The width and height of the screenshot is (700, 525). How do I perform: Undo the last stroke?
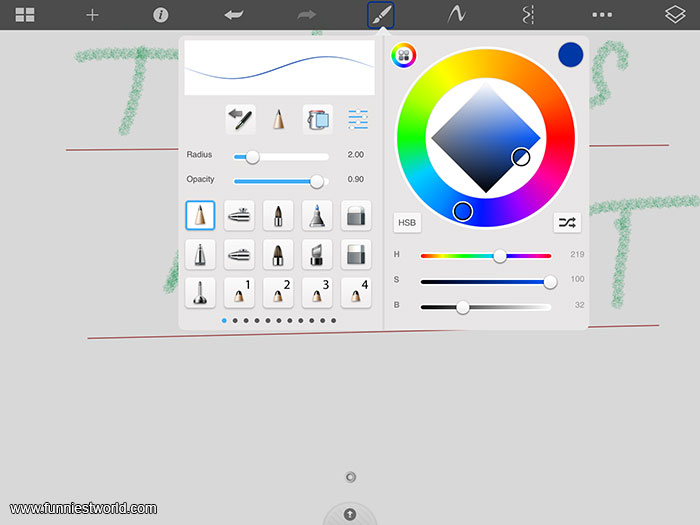pos(233,15)
